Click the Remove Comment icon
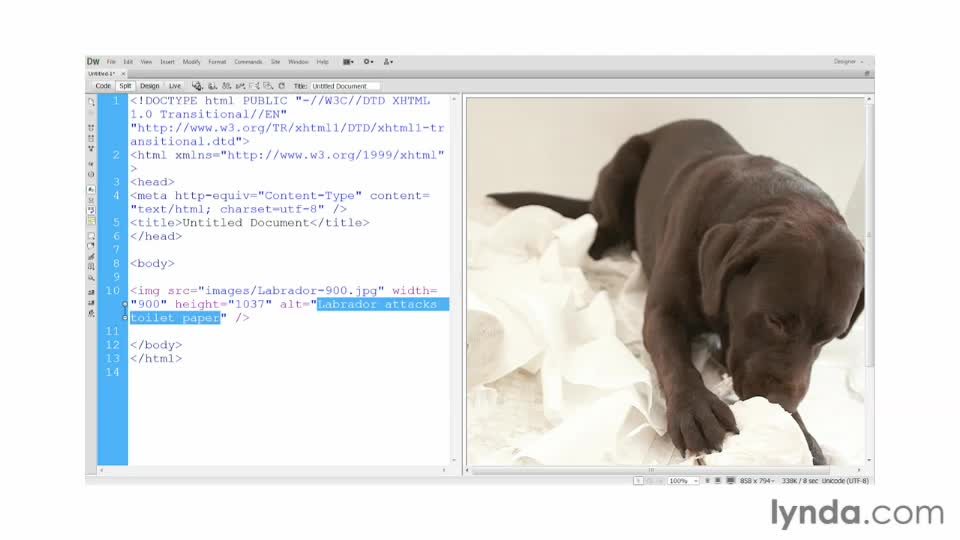960x540 pixels. (x=91, y=246)
